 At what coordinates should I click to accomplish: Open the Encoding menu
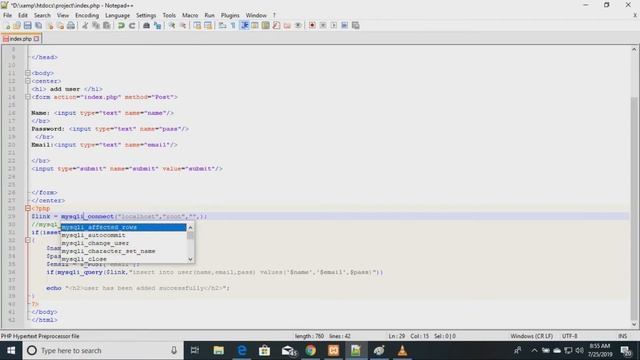tap(87, 16)
